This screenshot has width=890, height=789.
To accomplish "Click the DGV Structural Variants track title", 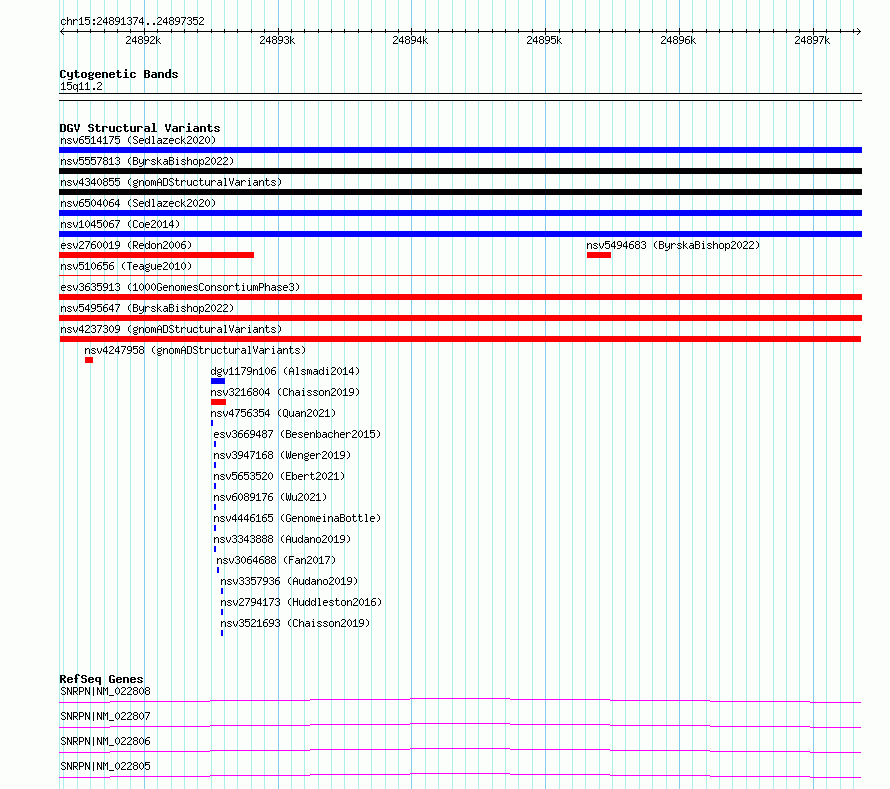I will tap(140, 128).
